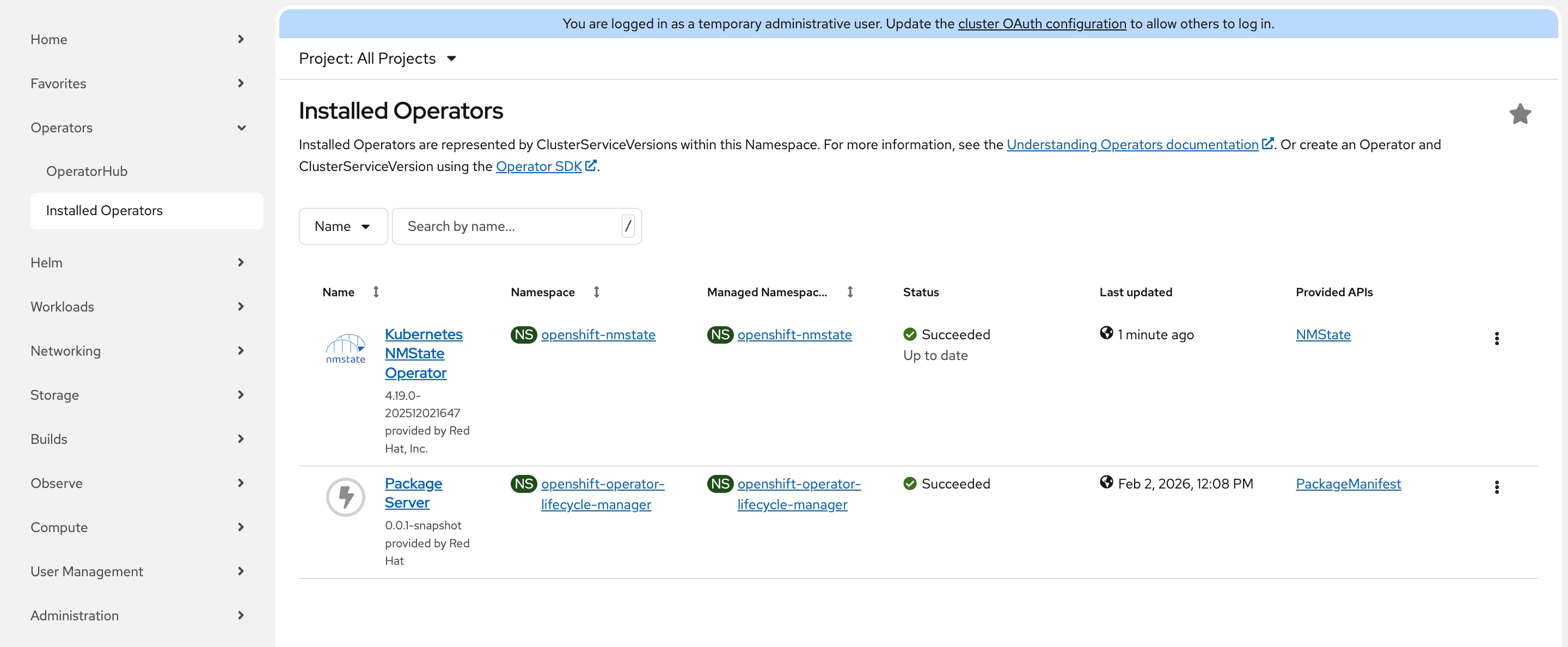Click NS badge in Package Server Namespace cell
Screen dimensions: 1568x647
click(523, 484)
